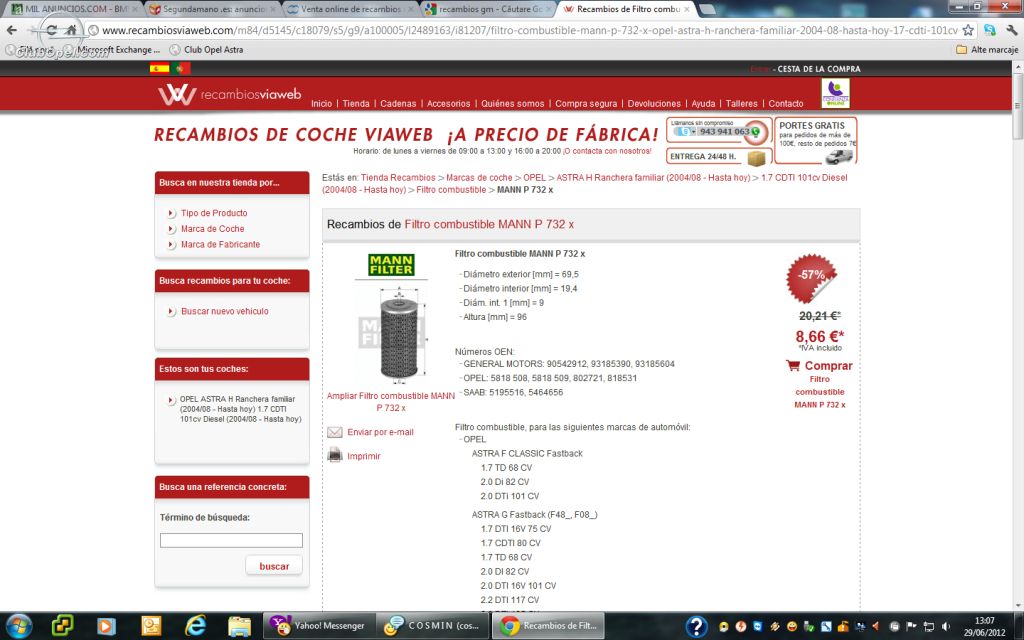Viewport: 1024px width, 640px height.
Task: Open the Club Opel Astra bookmark
Action: (206, 50)
